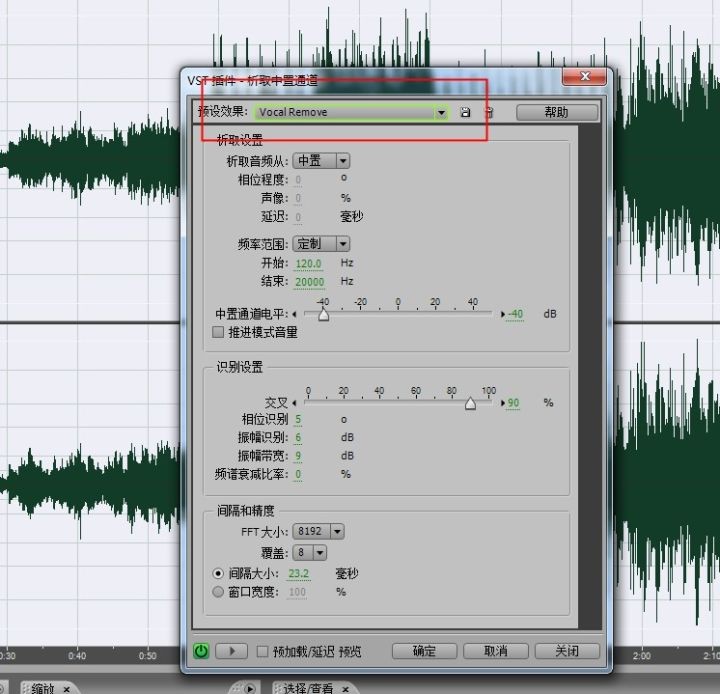Click the right arrow of 交叉 slider

point(501,403)
